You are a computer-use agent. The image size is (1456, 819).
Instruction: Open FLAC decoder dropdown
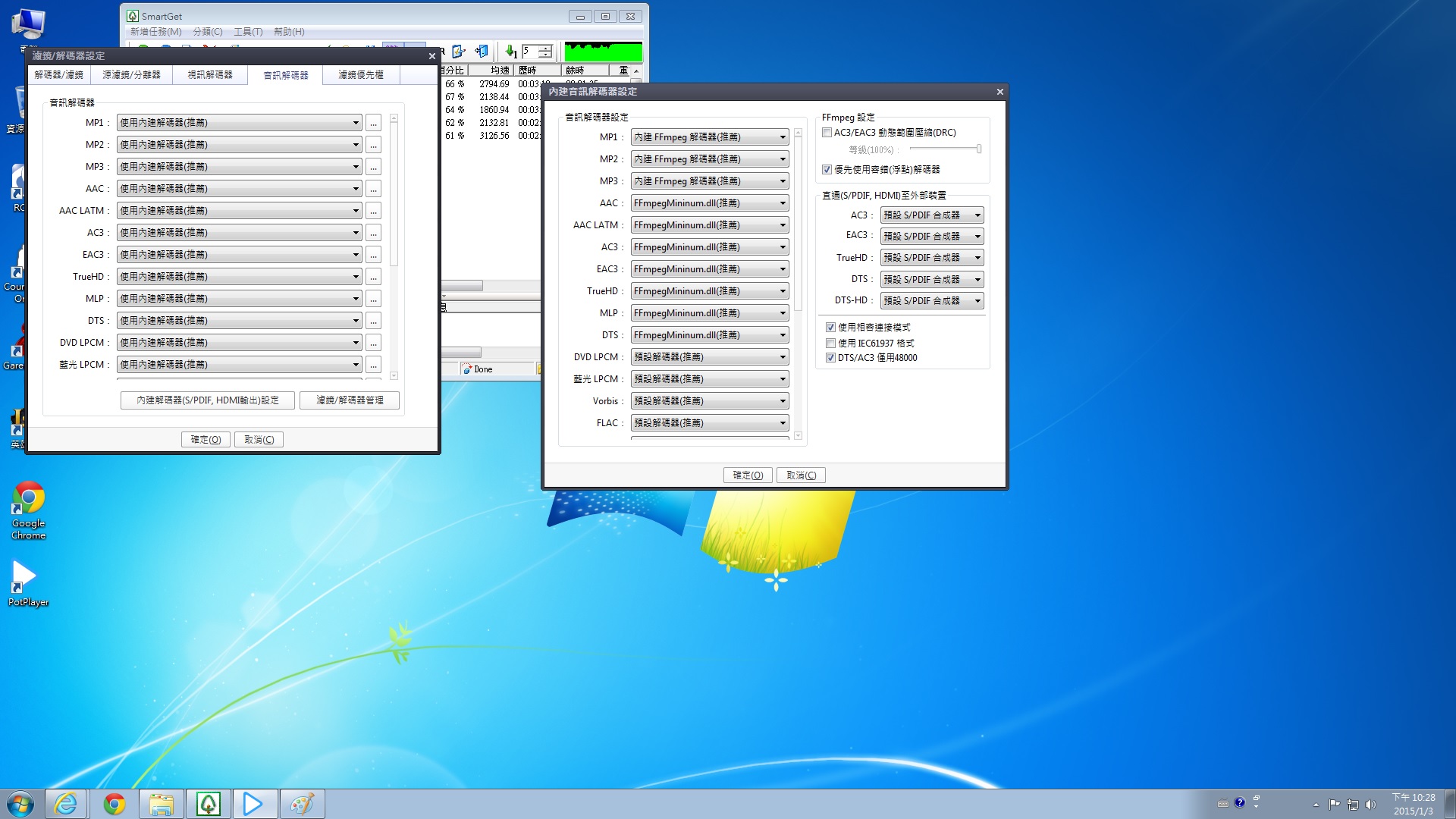710,423
